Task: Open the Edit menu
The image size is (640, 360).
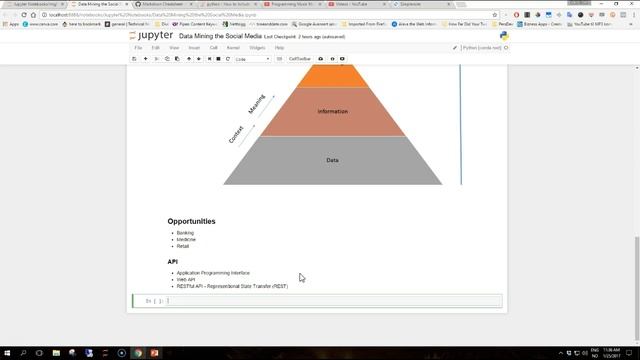Action: tap(156, 48)
